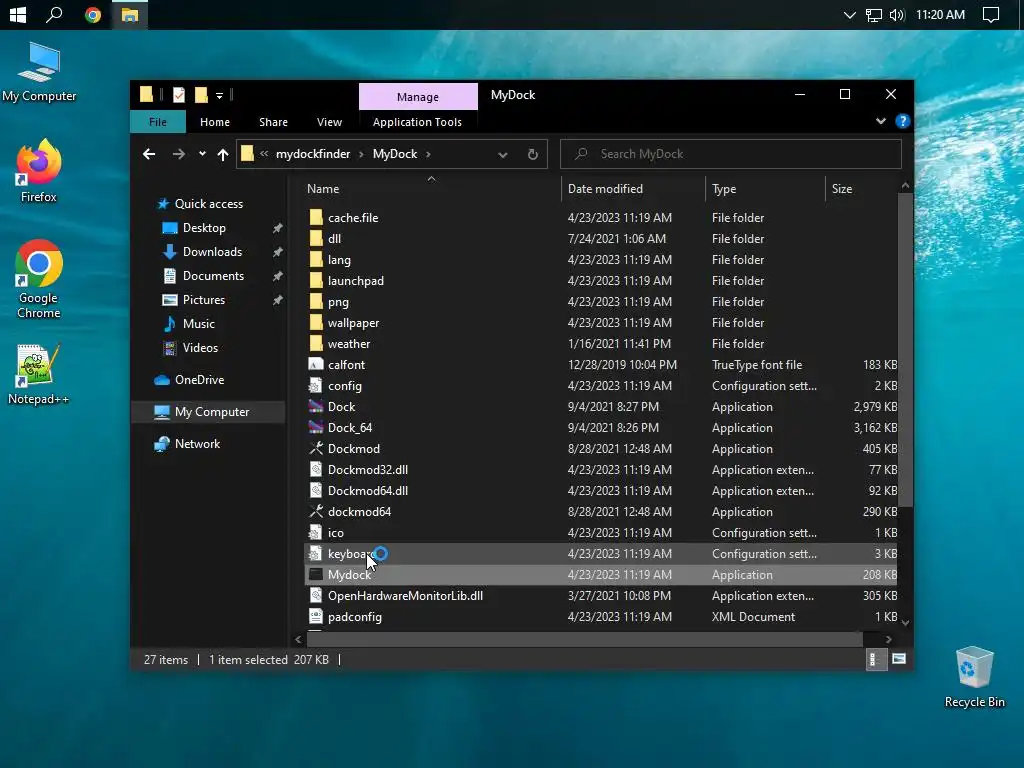The height and width of the screenshot is (768, 1024).
Task: Open Google Chrome desktop shortcut
Action: coord(39,279)
